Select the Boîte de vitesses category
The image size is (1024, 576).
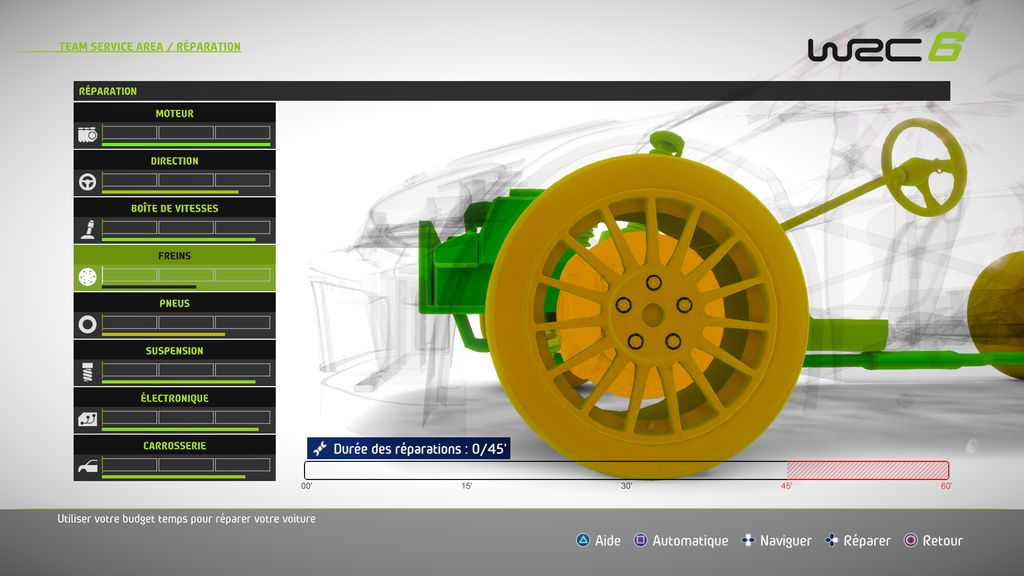174,220
